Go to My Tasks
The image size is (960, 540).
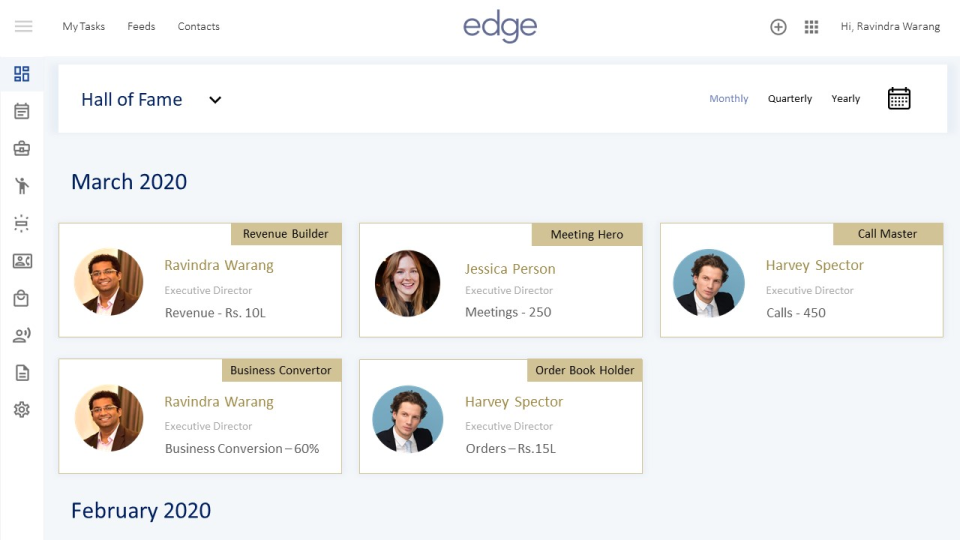click(x=84, y=26)
